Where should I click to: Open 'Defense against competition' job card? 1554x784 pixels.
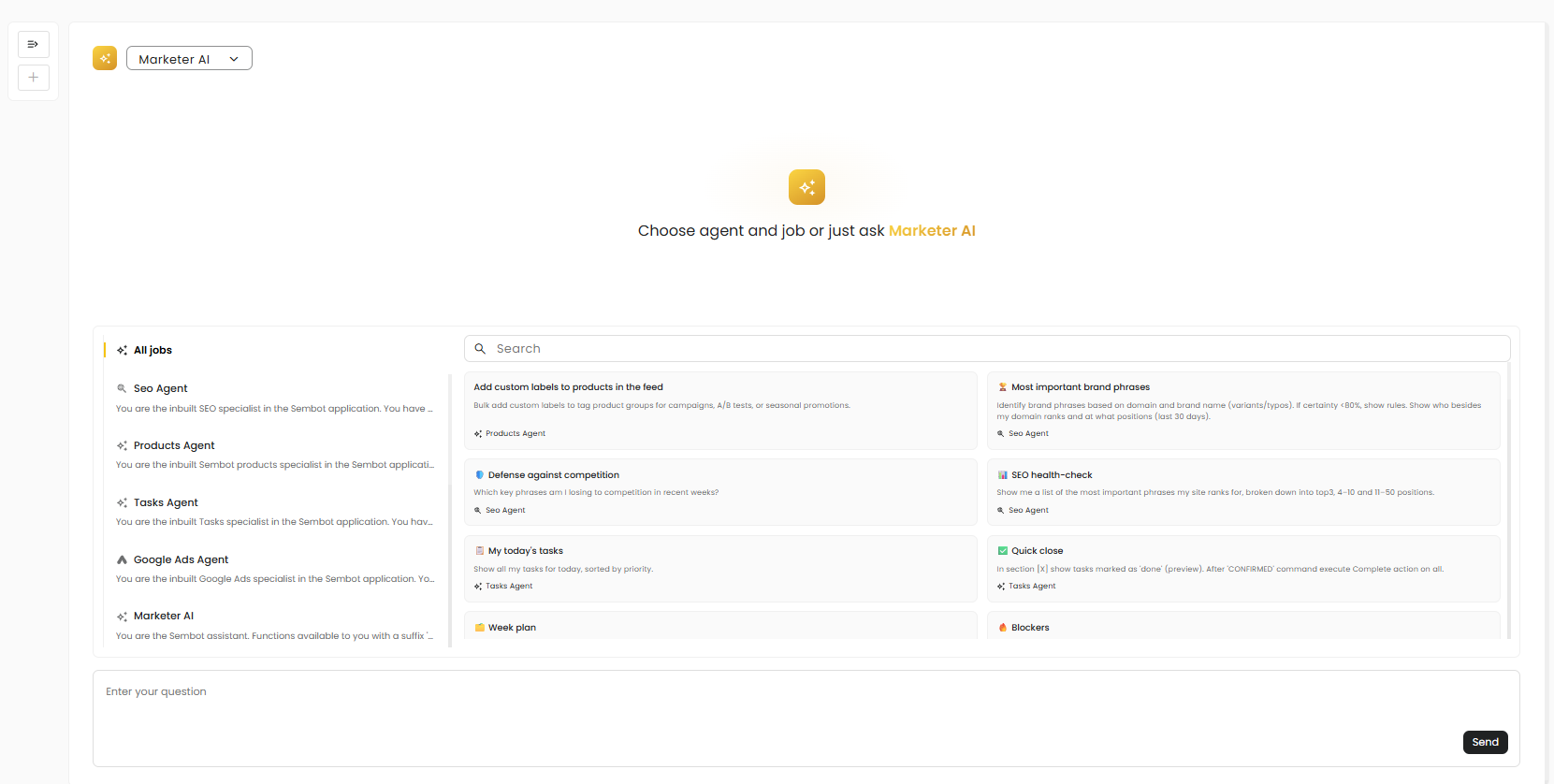(720, 492)
